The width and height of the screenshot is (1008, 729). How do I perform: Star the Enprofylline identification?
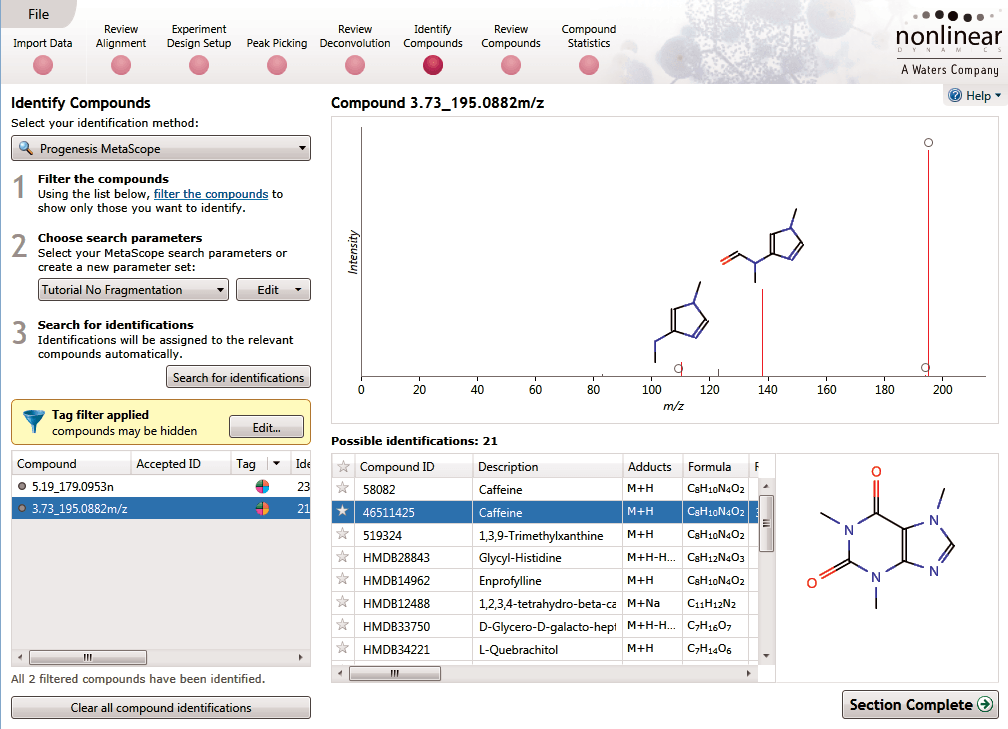pos(343,579)
